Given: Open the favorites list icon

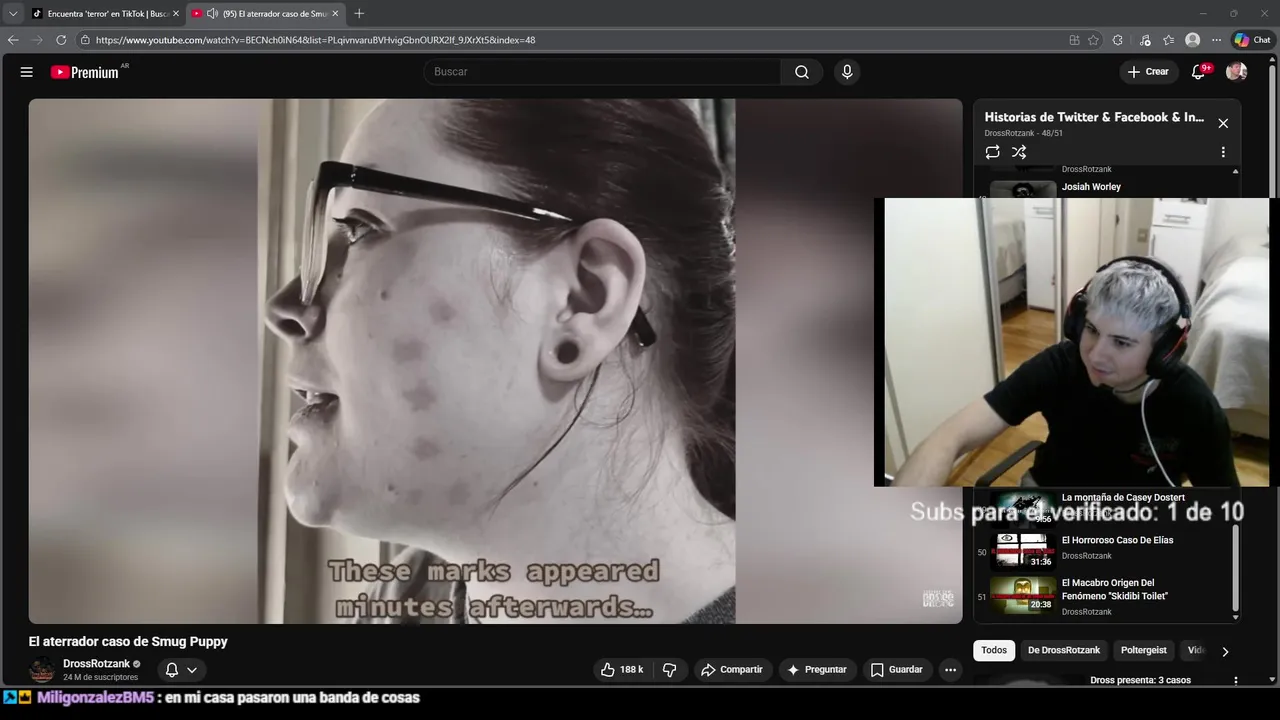Looking at the screenshot, I should coord(1169,40).
